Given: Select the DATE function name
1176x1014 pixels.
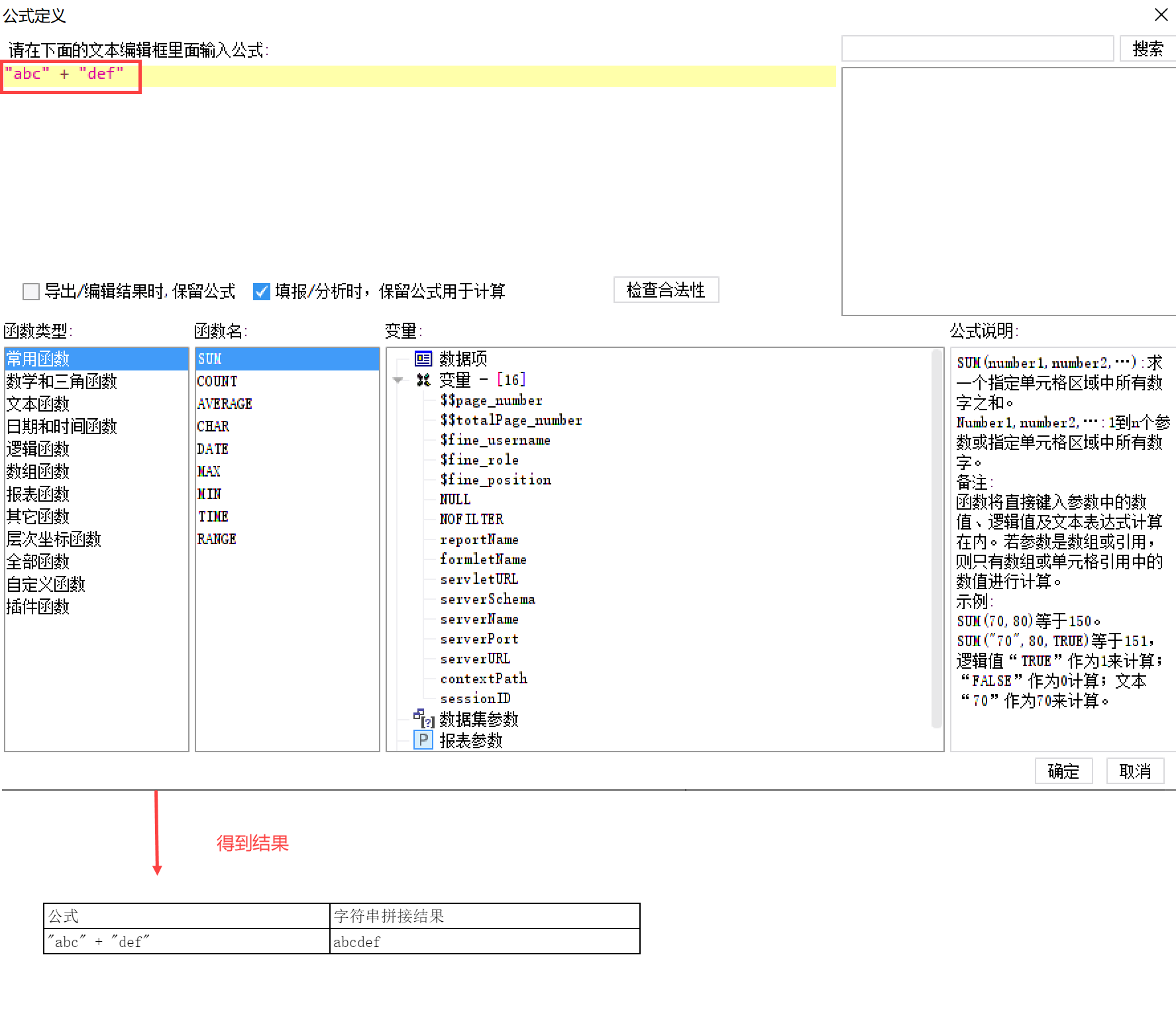Looking at the screenshot, I should [288, 449].
